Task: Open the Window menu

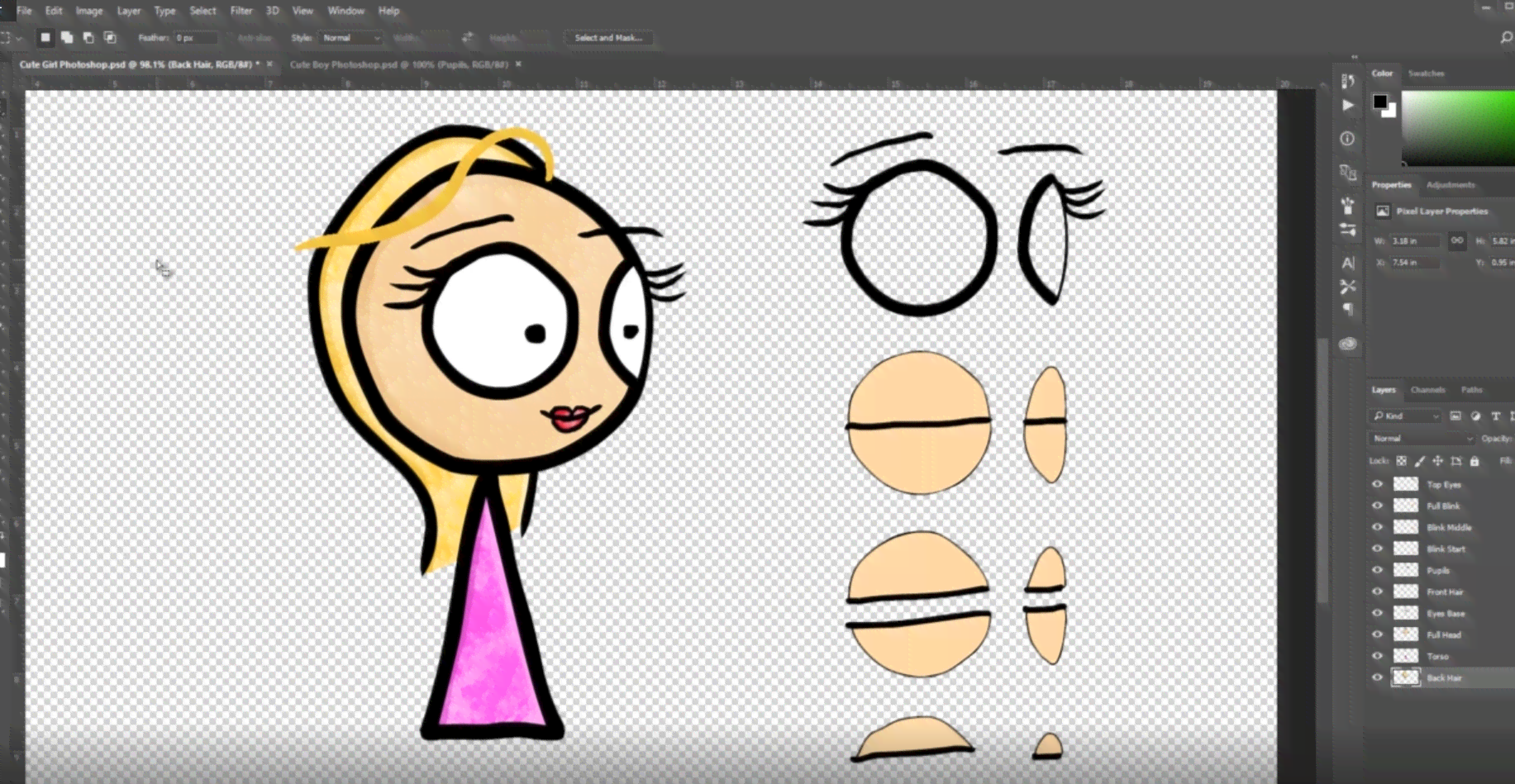Action: (x=346, y=11)
